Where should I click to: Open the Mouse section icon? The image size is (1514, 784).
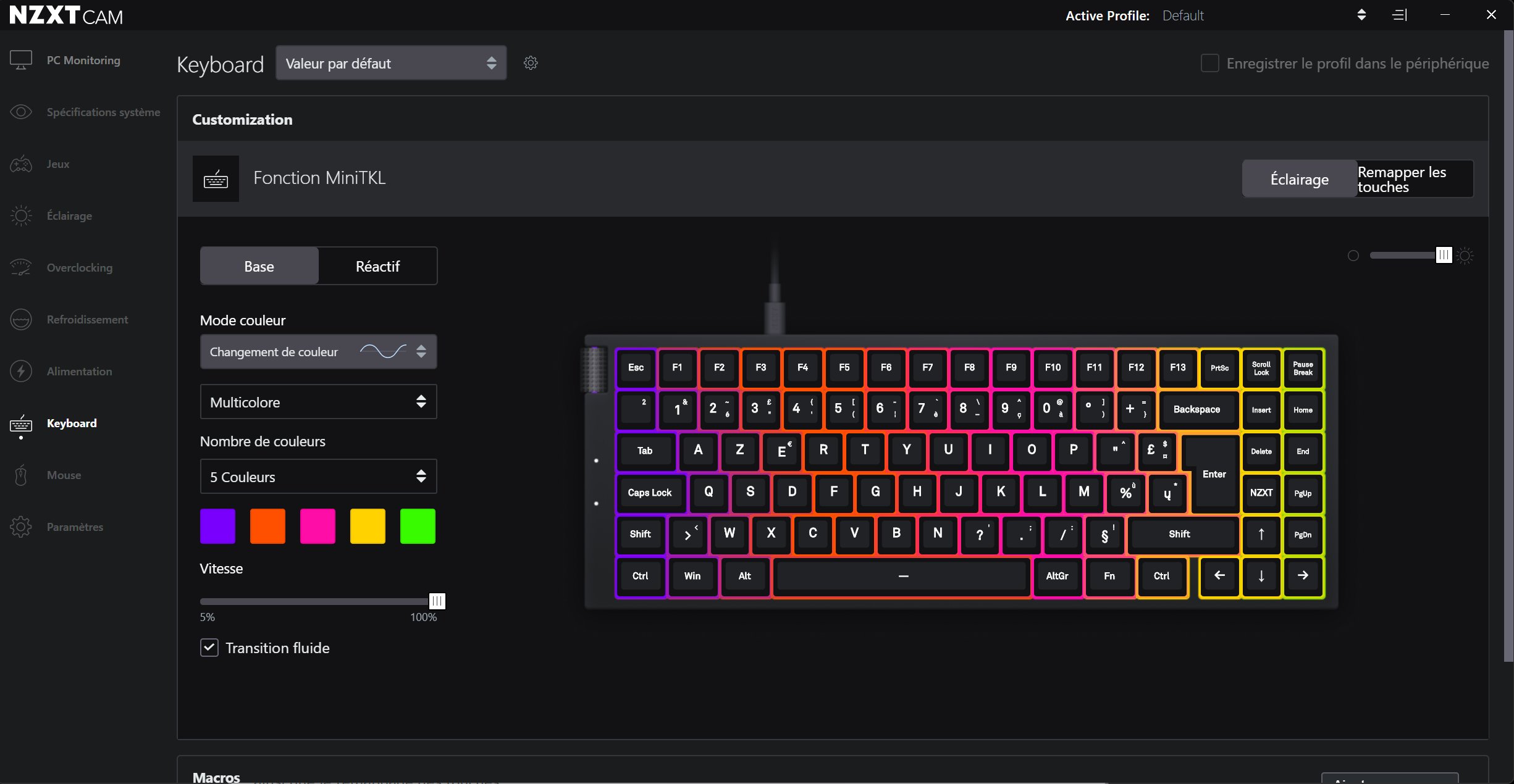pyautogui.click(x=21, y=475)
